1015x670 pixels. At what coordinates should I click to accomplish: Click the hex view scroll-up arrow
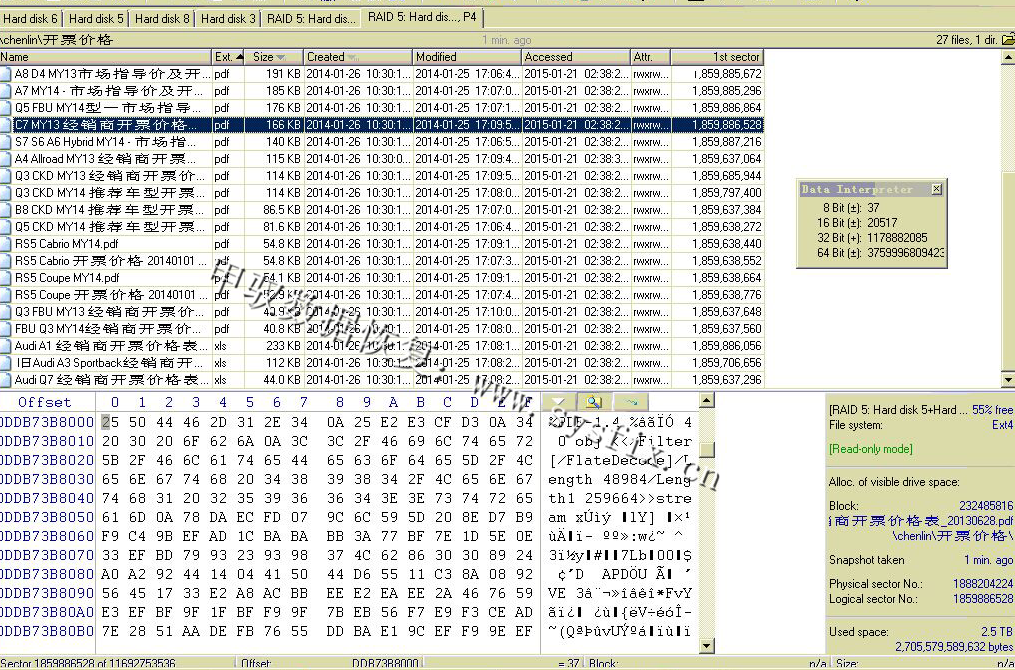point(707,401)
